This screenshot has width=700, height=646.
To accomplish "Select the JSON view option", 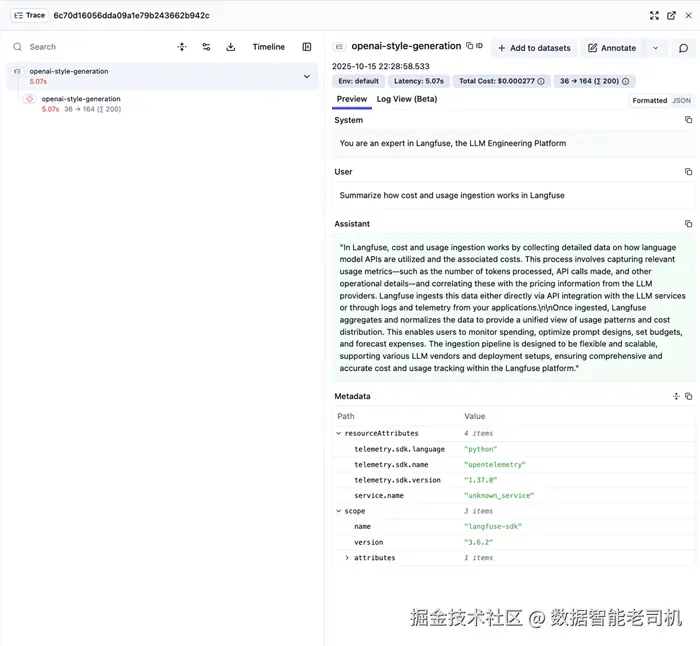I will click(682, 100).
